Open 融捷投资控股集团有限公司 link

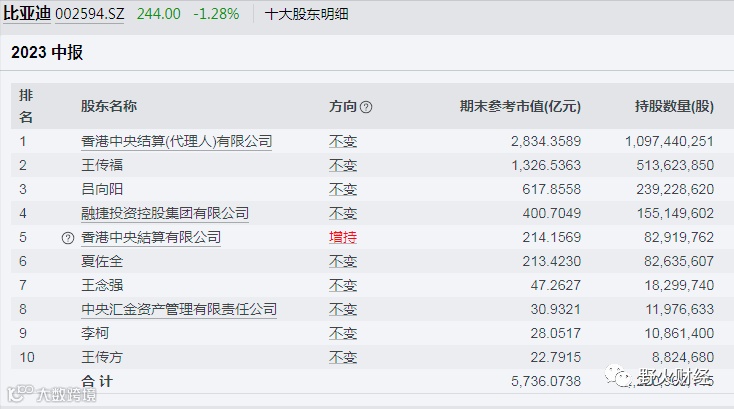coord(165,213)
